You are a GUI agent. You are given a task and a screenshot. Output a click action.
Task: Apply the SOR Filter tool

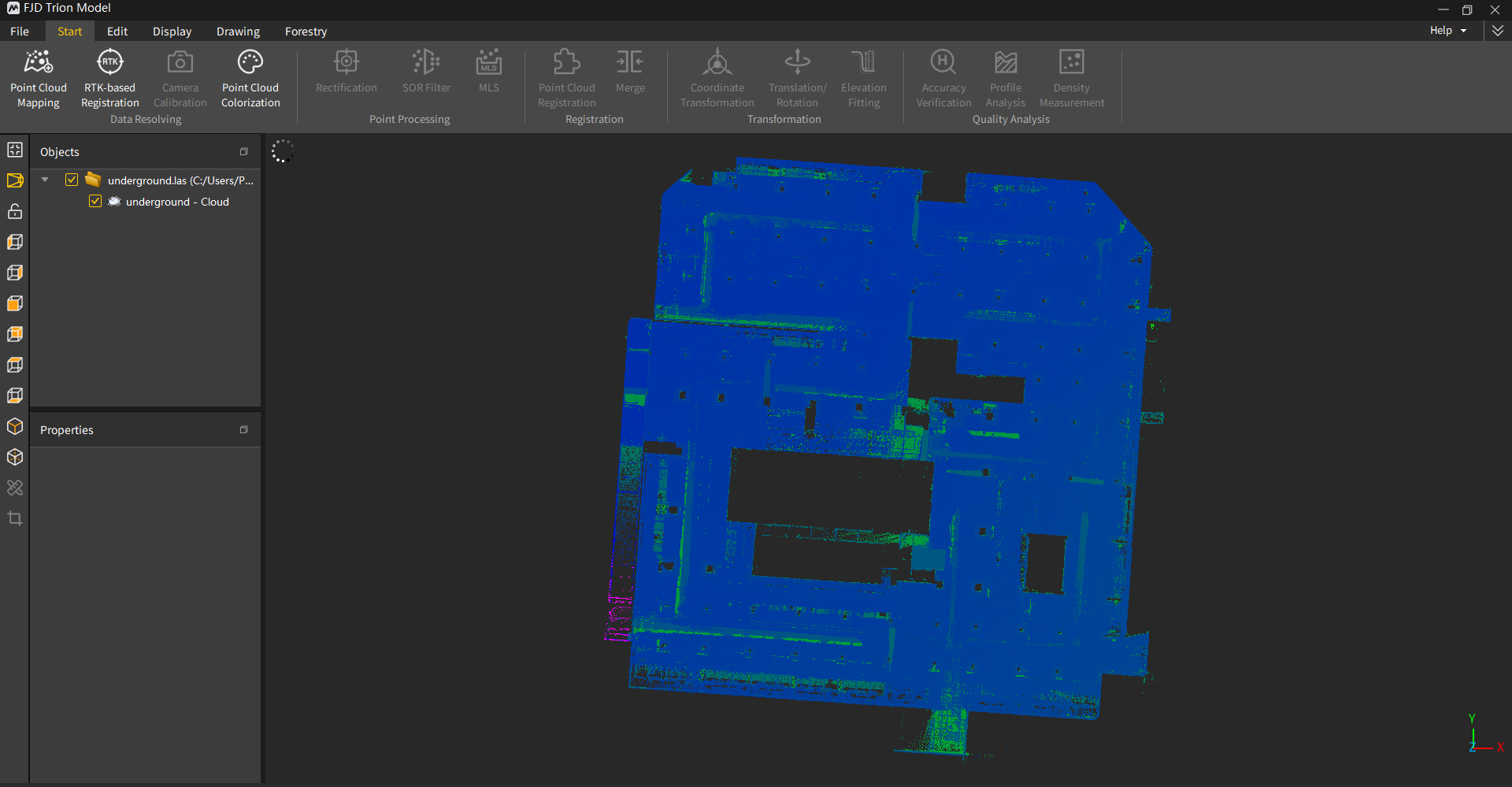point(426,72)
